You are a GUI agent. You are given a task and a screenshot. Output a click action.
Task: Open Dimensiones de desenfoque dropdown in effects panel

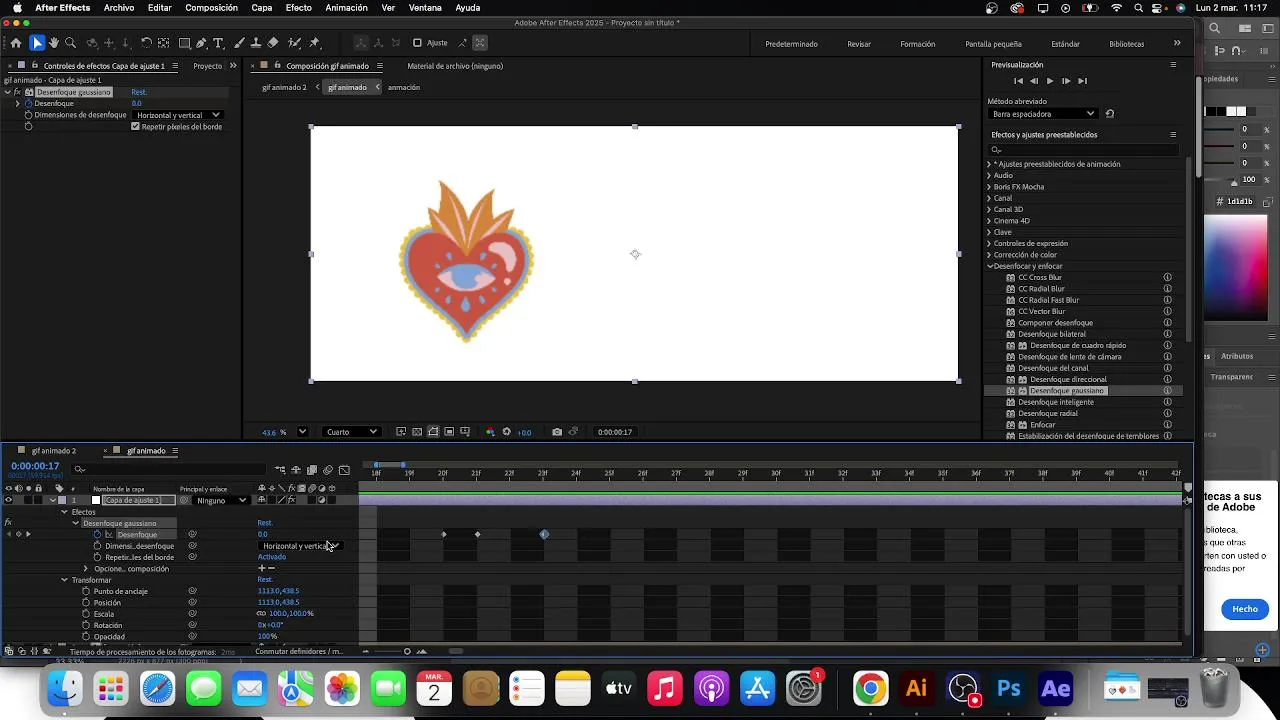(178, 115)
